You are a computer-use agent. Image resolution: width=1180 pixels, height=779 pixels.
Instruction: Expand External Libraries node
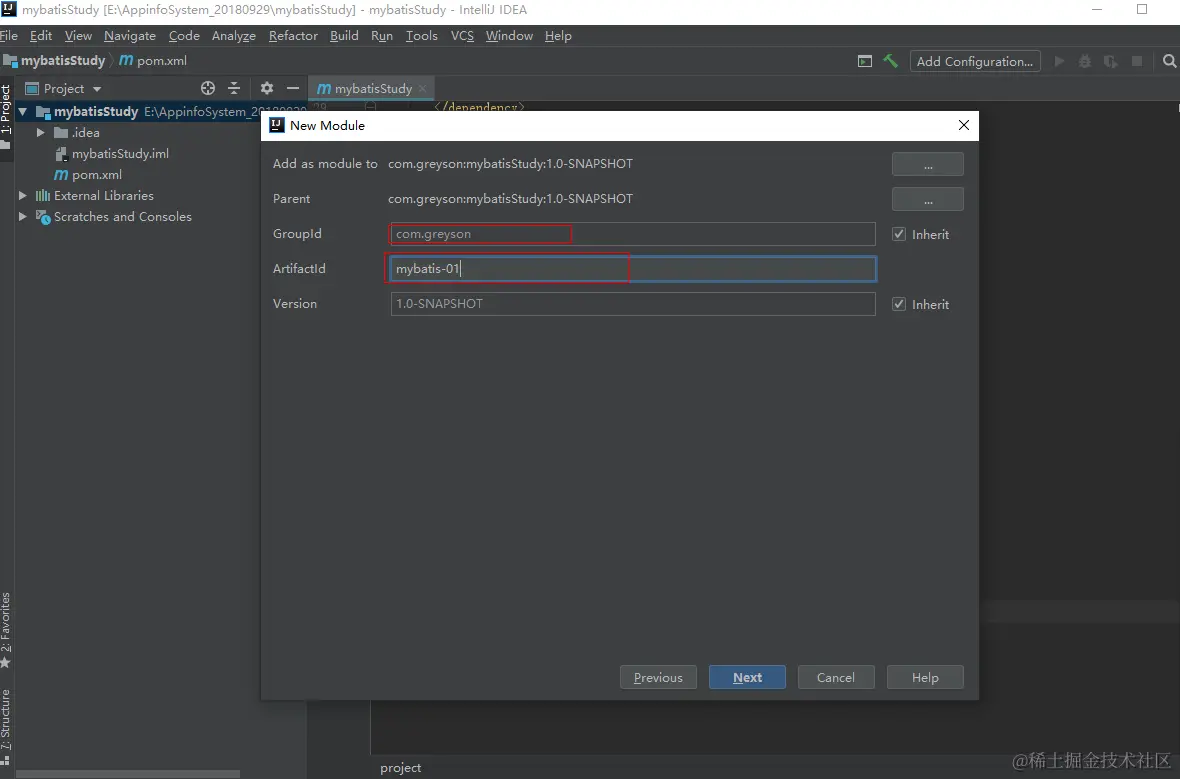(x=23, y=196)
